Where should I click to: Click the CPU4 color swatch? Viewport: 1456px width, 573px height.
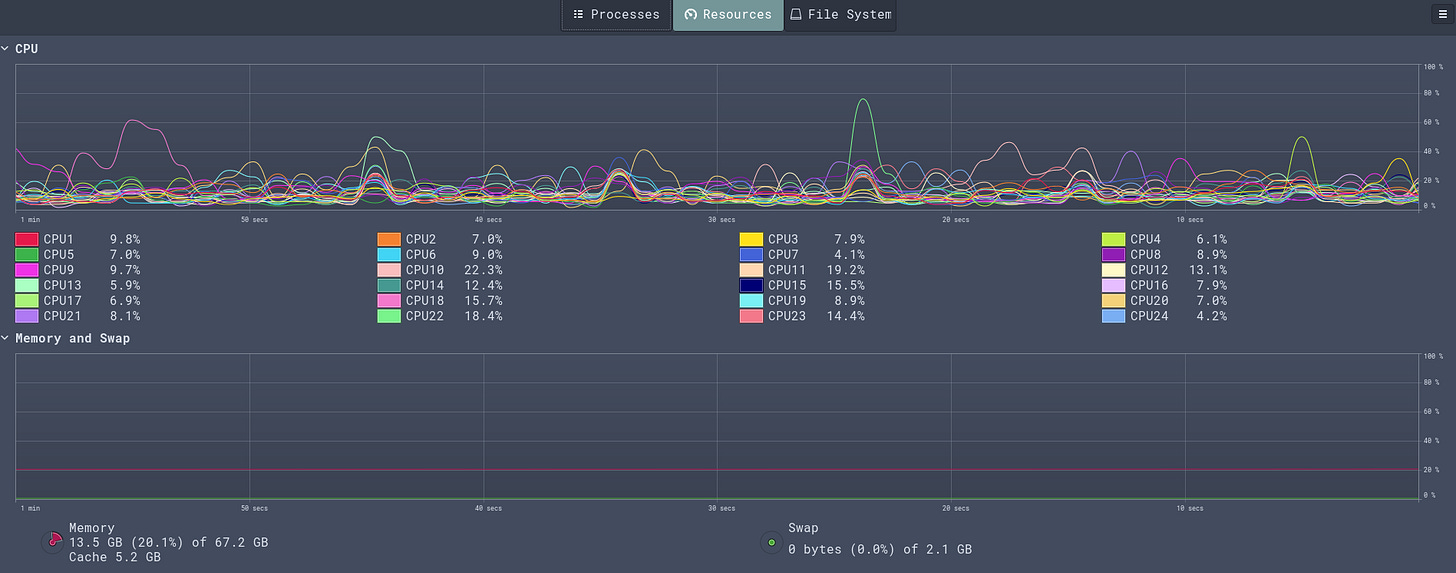click(1114, 239)
